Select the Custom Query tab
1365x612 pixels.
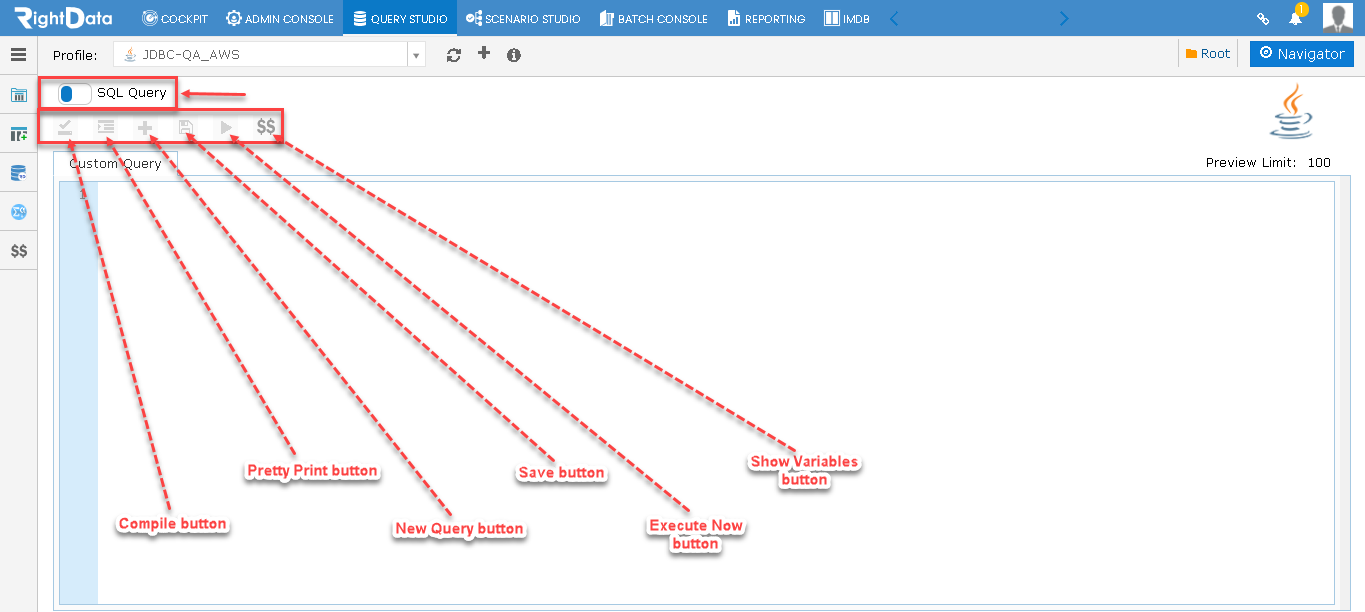[x=115, y=164]
